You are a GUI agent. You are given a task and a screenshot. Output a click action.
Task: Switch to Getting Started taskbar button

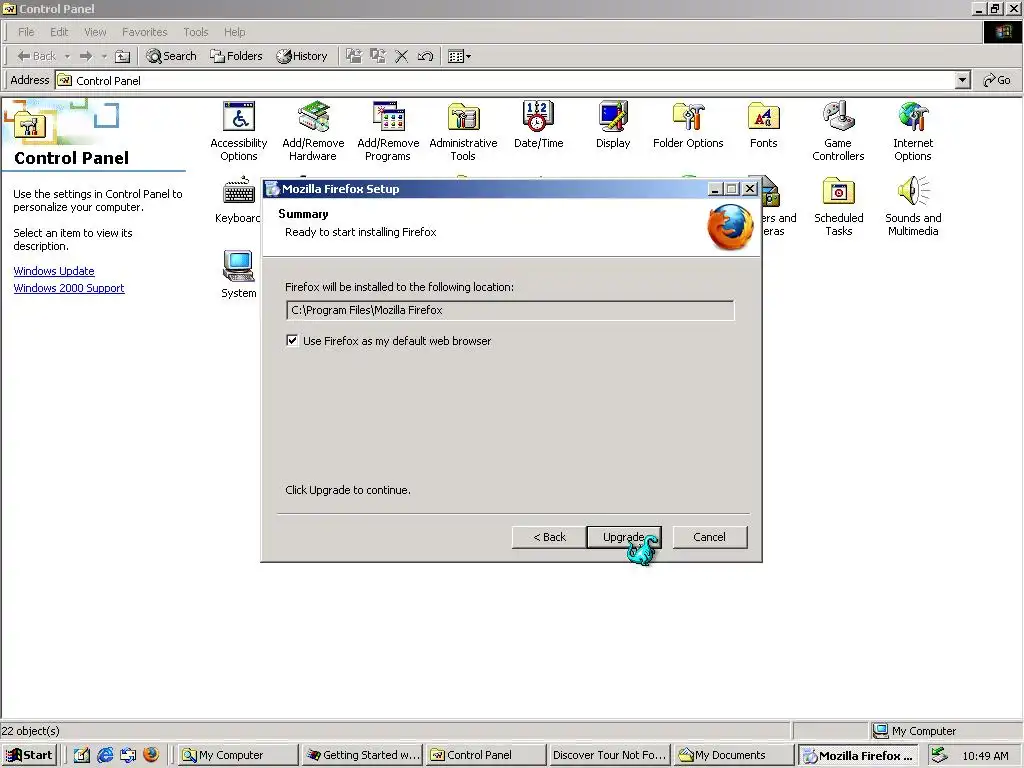pos(362,755)
